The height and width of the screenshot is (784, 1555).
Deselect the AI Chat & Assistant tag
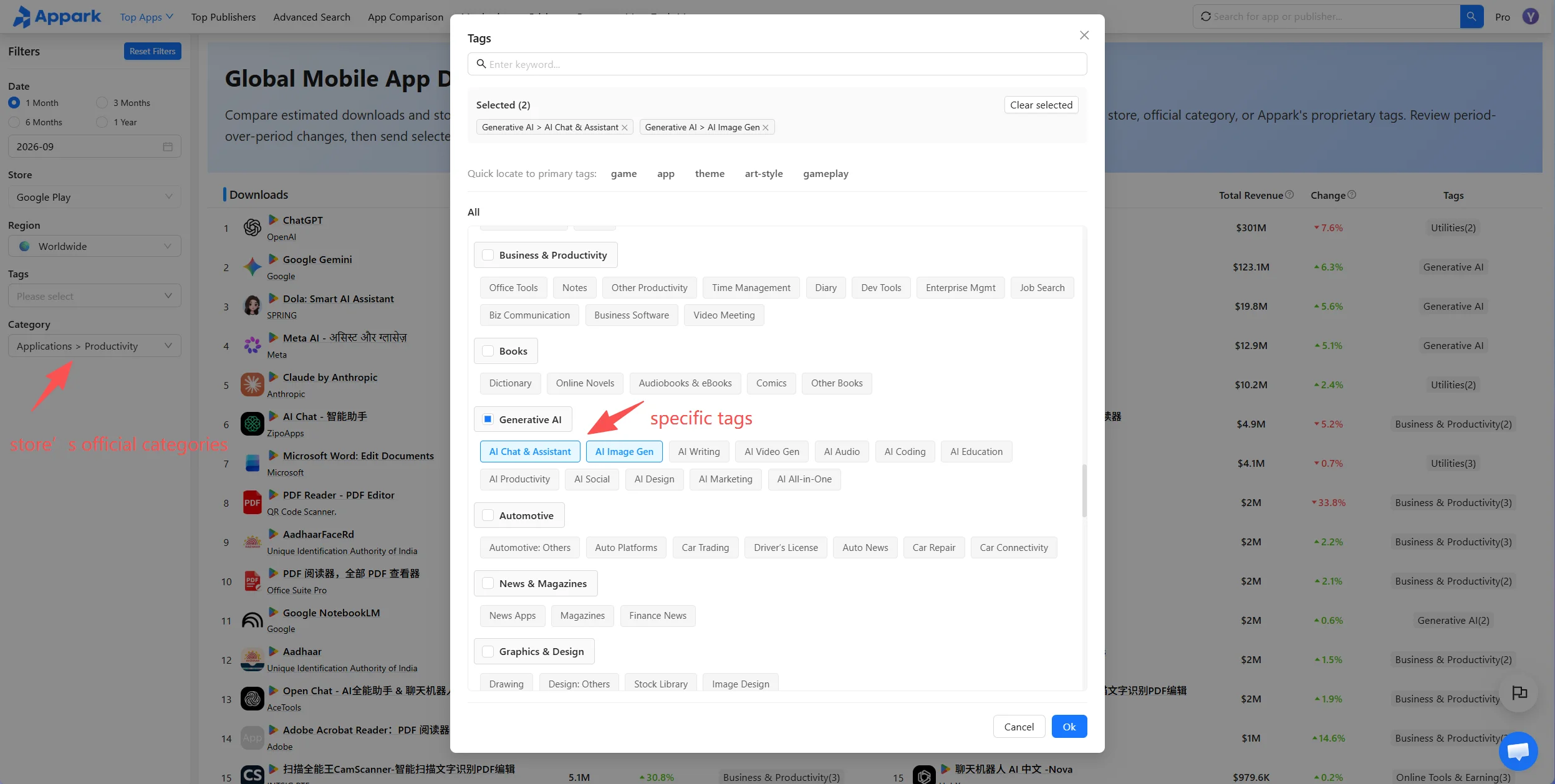tap(530, 452)
